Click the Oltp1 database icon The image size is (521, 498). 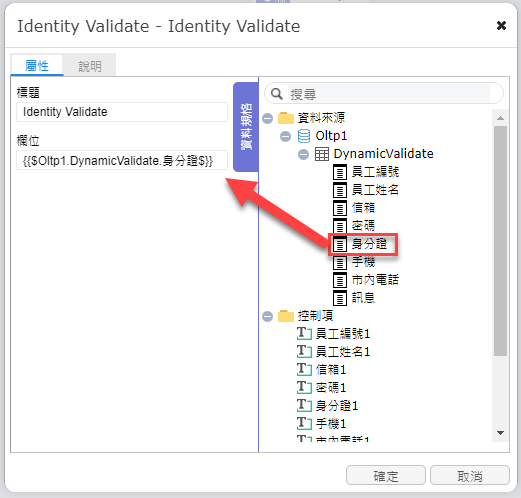click(304, 136)
